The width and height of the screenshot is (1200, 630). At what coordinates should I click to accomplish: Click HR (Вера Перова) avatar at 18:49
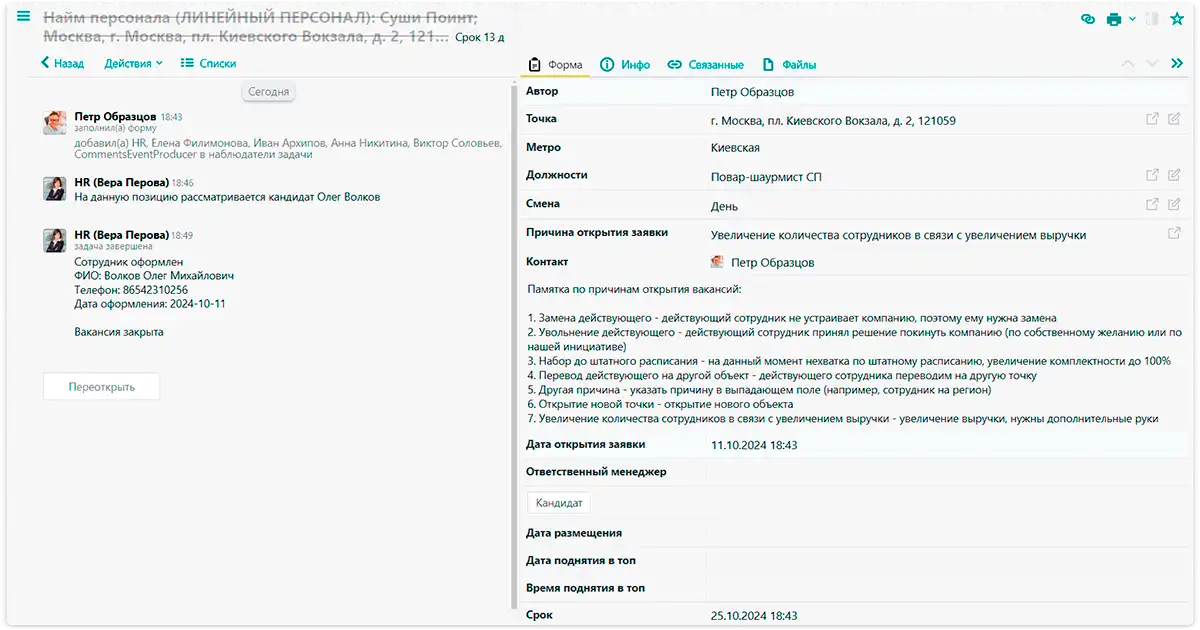(55, 240)
